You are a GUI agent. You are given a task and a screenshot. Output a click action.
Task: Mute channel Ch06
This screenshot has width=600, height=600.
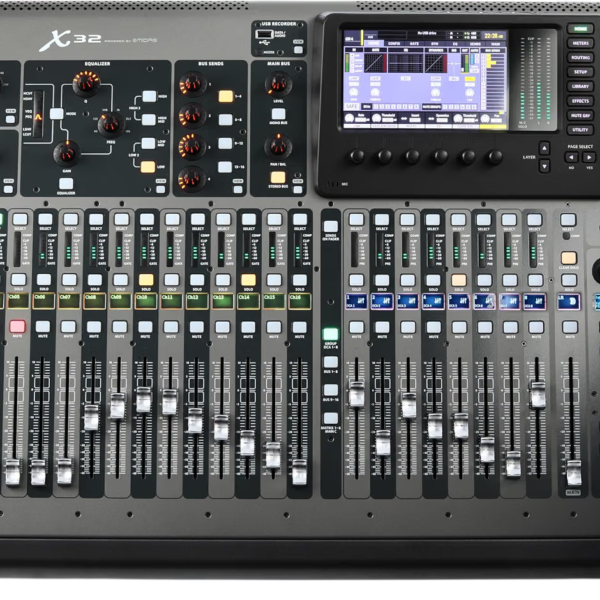[43, 326]
